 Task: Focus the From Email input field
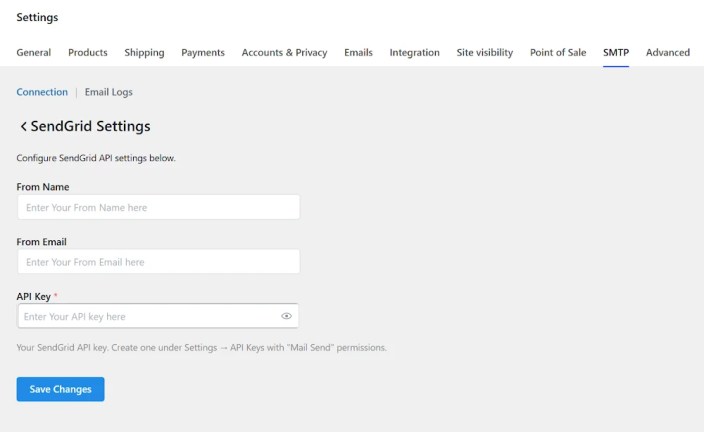158,262
